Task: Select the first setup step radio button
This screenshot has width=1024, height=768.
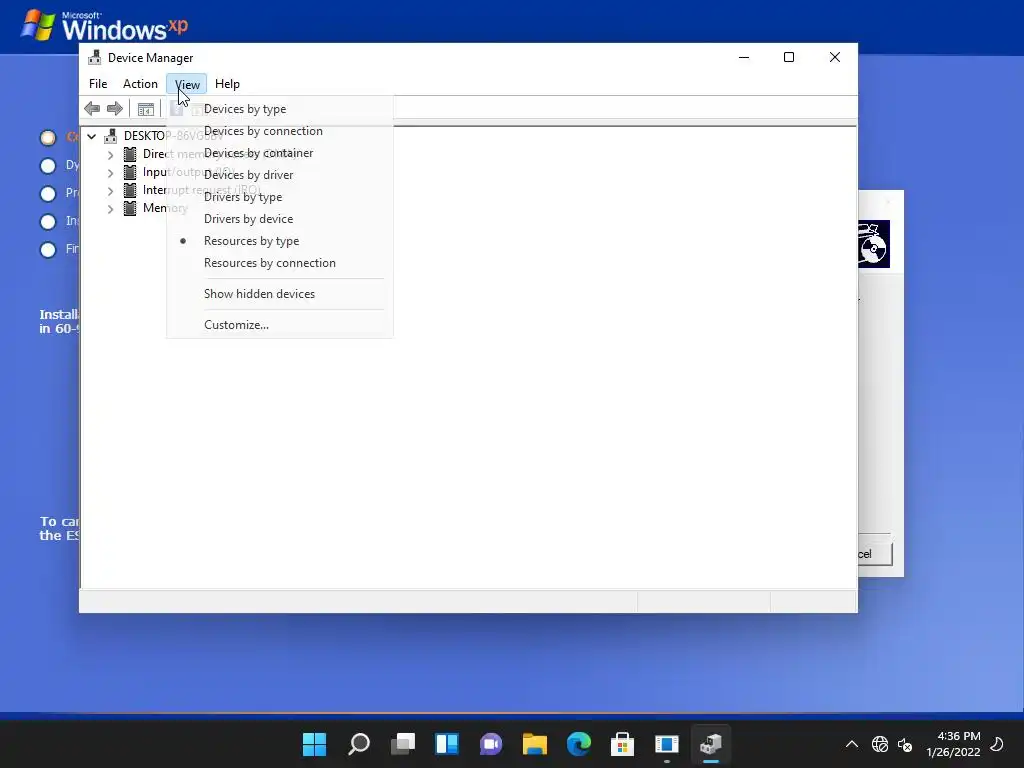Action: point(48,138)
